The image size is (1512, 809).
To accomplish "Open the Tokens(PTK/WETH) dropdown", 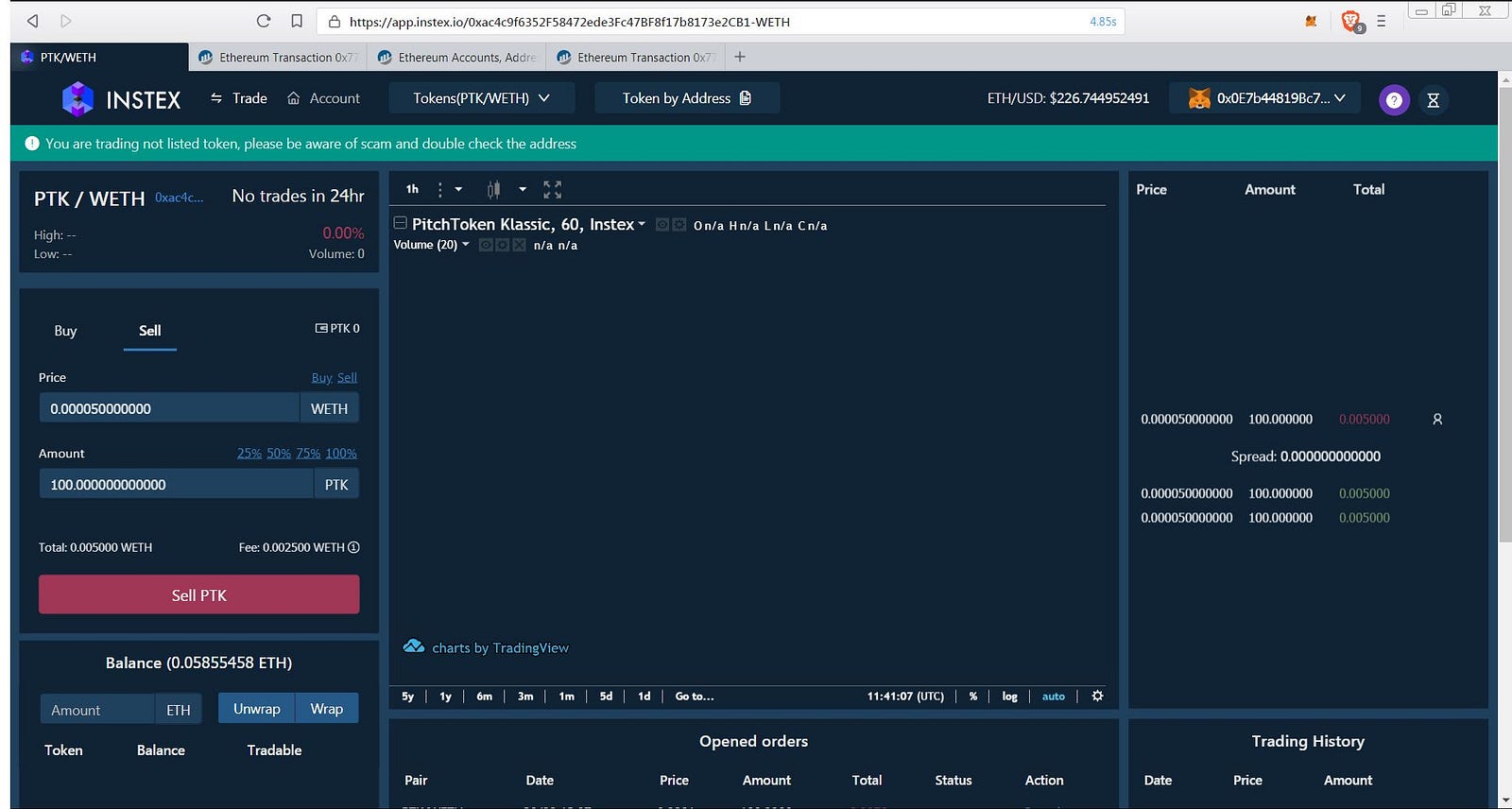I will [482, 98].
